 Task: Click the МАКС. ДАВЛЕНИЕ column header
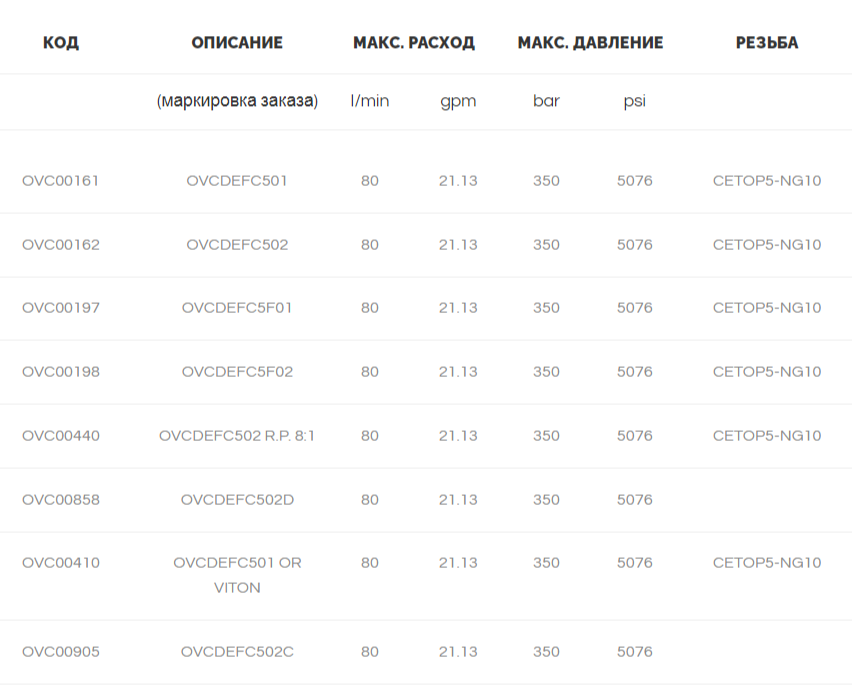tap(590, 42)
